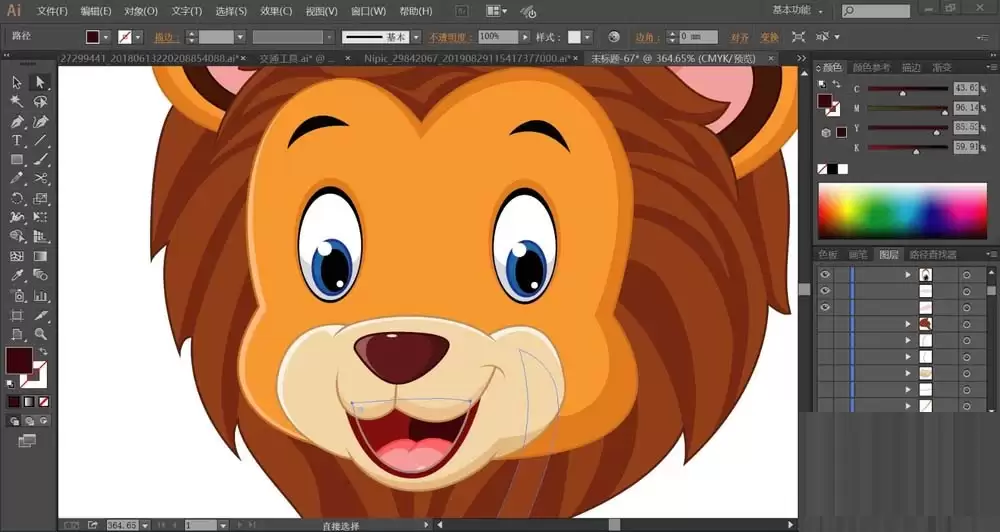
Task: Toggle visibility of the third layer row
Action: click(825, 307)
